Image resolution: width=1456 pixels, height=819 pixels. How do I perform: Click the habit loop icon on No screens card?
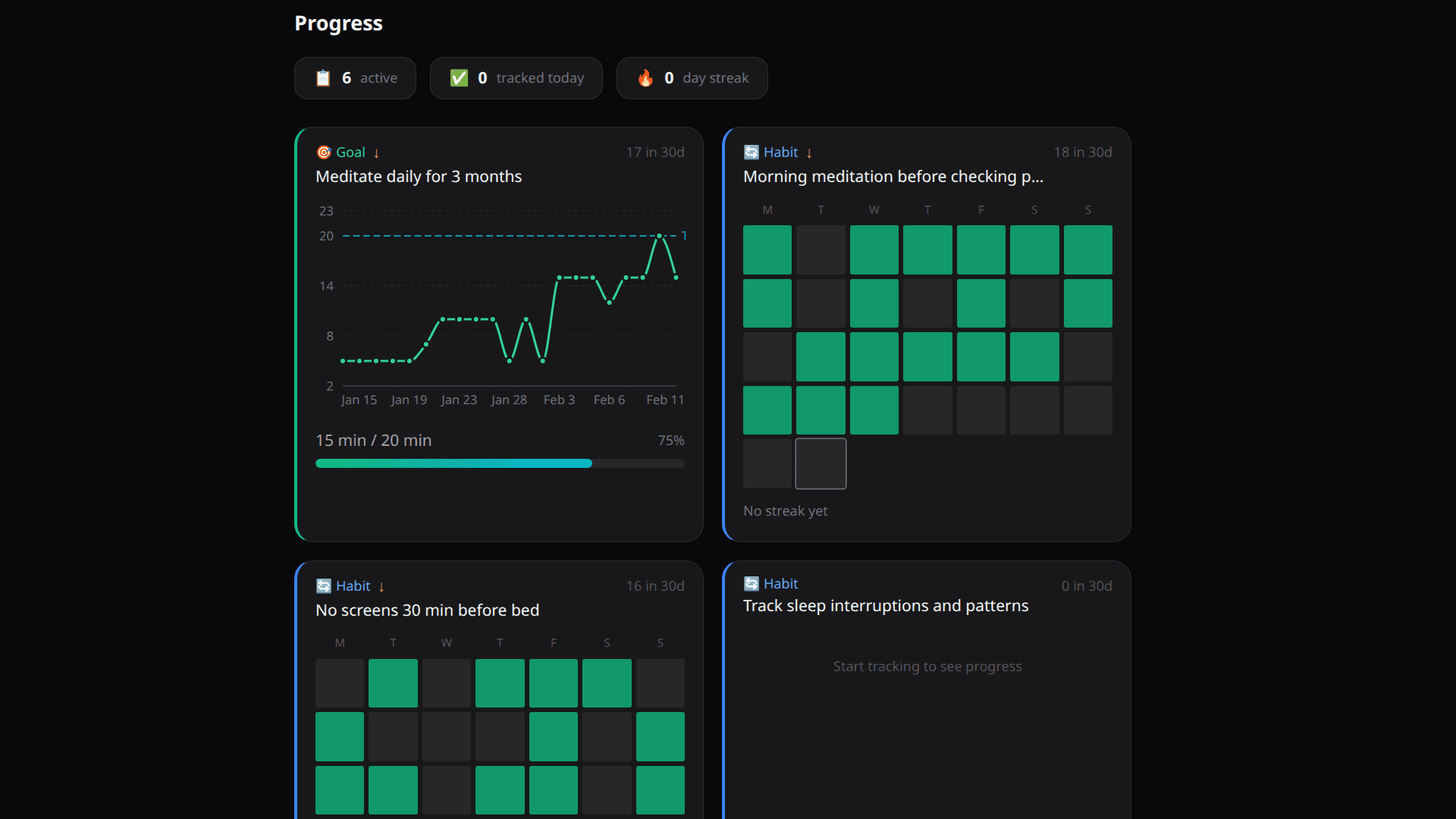324,585
